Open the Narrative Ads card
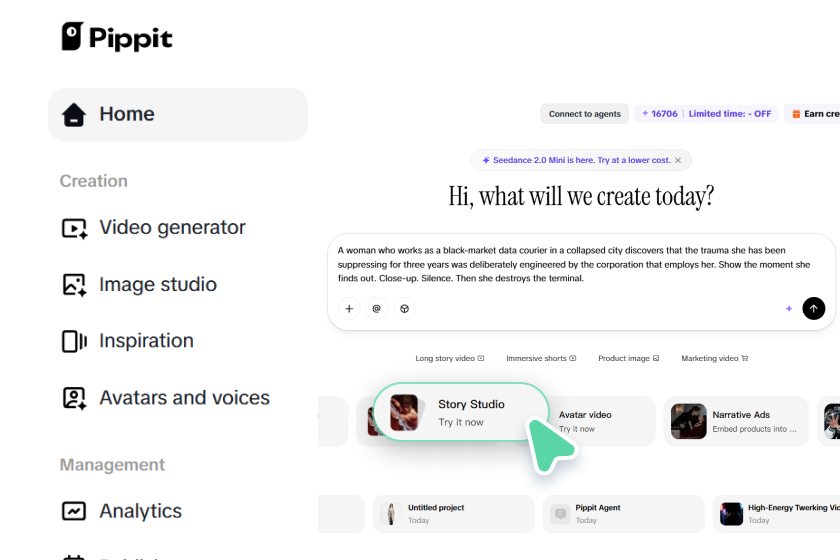The image size is (840, 560). click(x=736, y=421)
